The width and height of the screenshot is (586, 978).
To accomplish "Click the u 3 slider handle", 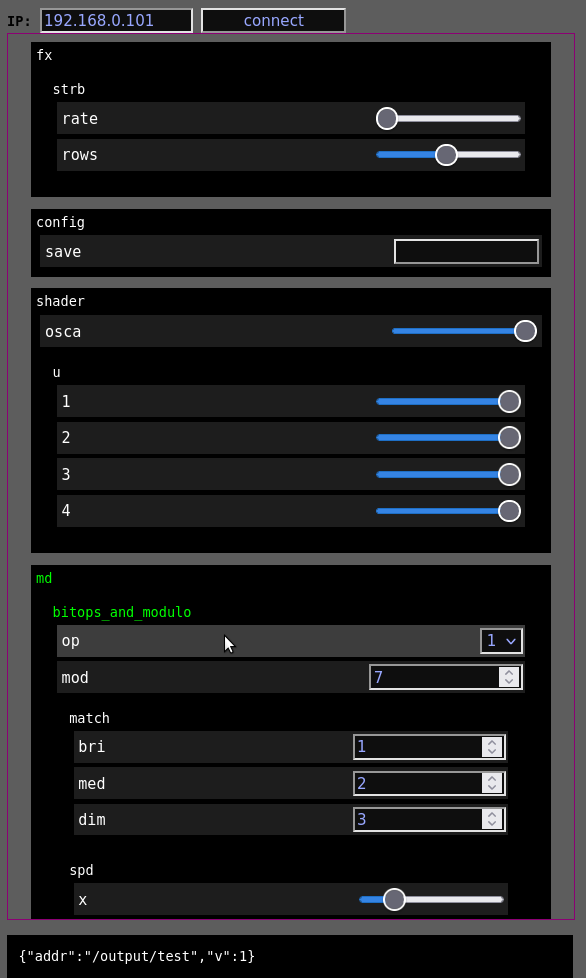I will coord(509,475).
